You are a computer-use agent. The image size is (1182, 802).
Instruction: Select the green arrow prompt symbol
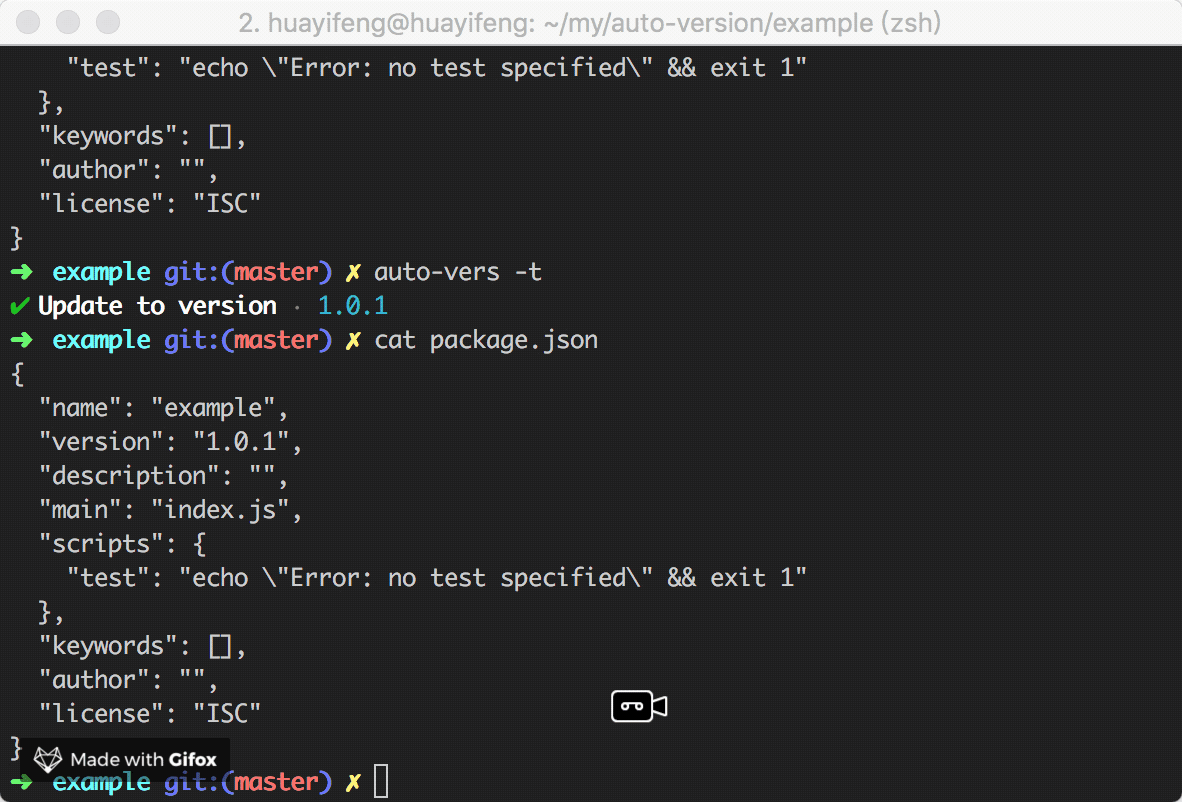tap(21, 271)
